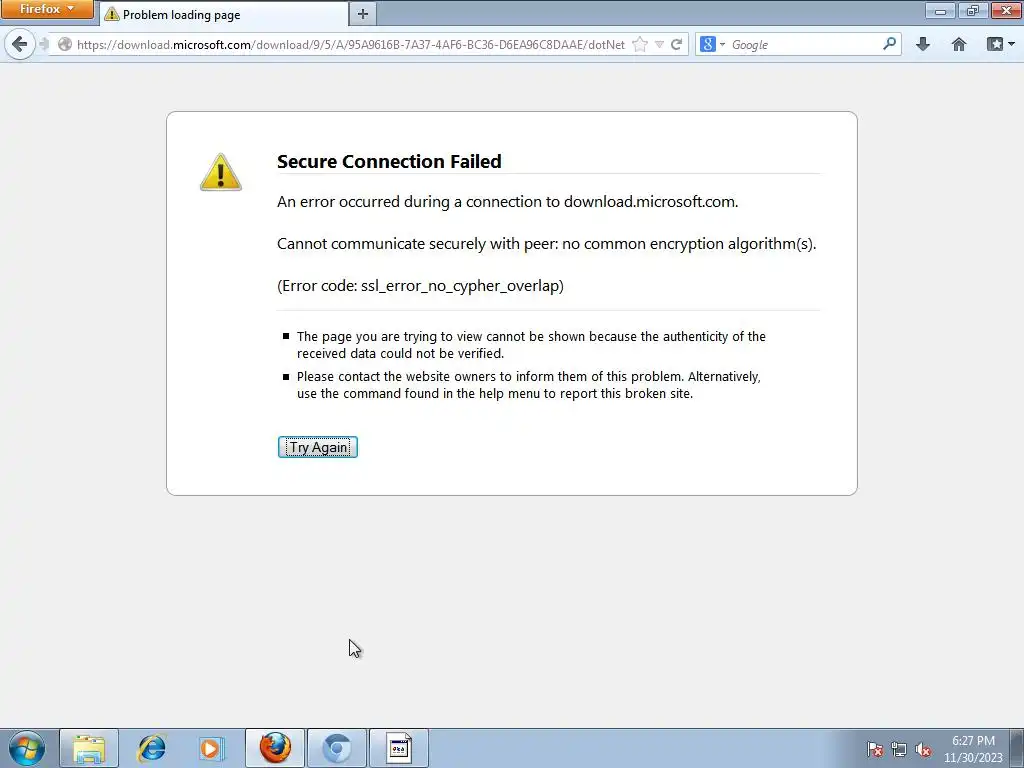Close the Firefox window
This screenshot has width=1024, height=768.
[x=1006, y=10]
